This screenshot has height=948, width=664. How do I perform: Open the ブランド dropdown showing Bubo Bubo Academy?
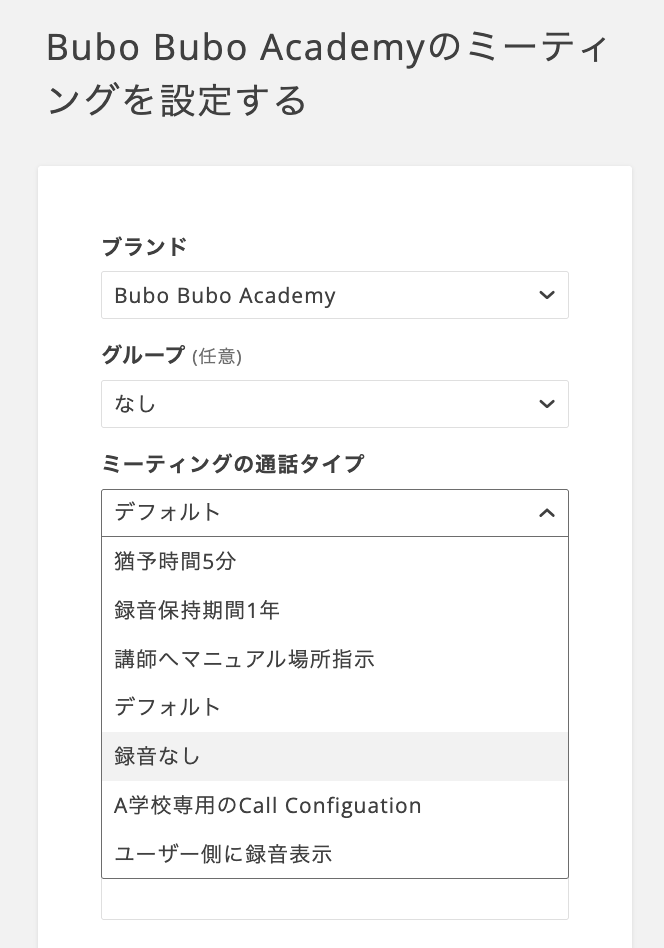click(334, 295)
